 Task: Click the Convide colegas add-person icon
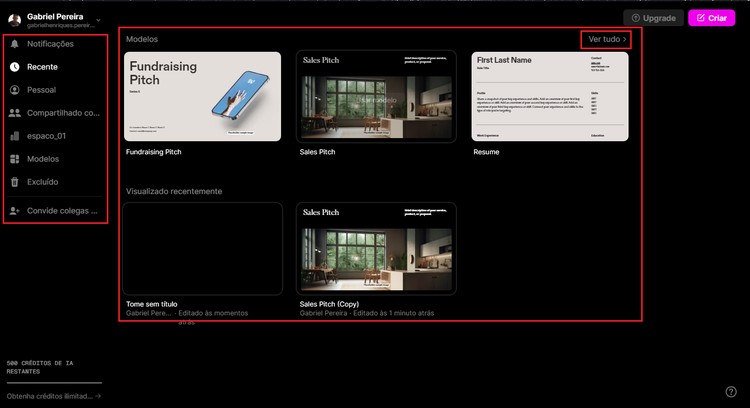[15, 210]
